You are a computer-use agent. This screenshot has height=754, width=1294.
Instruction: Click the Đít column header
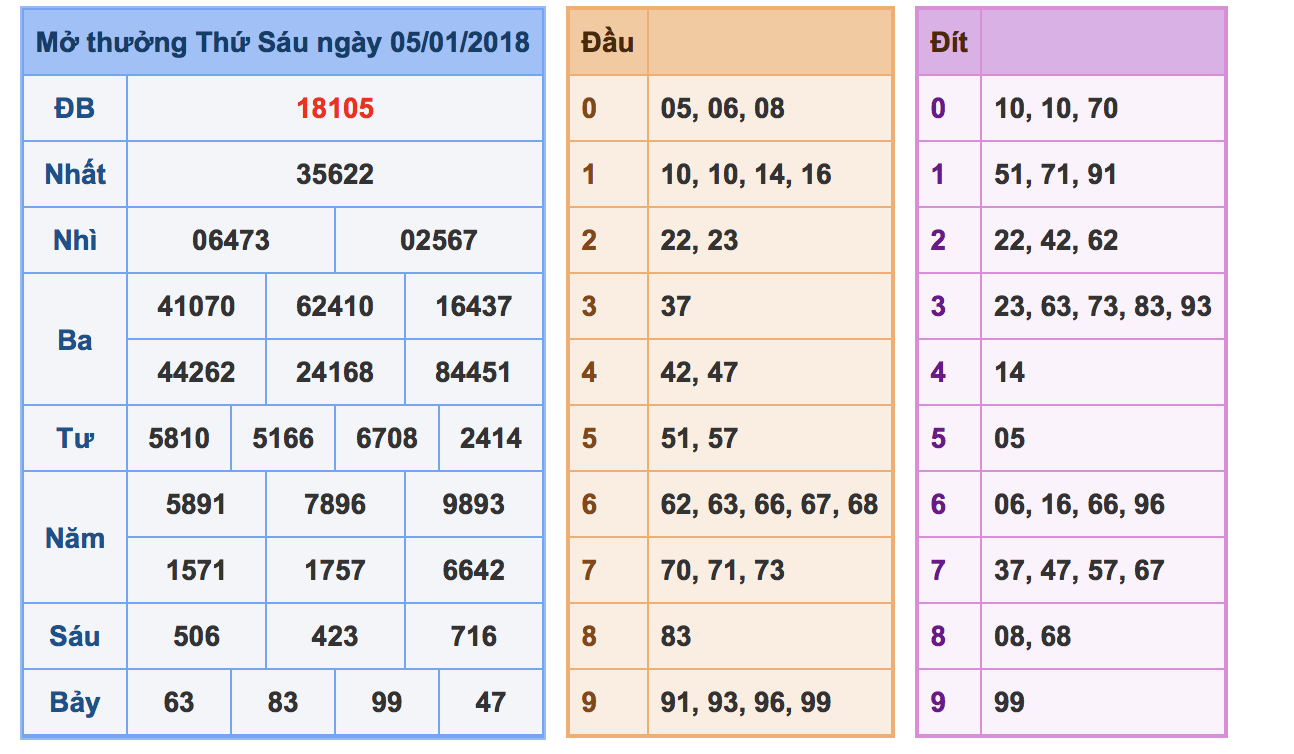[x=948, y=42]
